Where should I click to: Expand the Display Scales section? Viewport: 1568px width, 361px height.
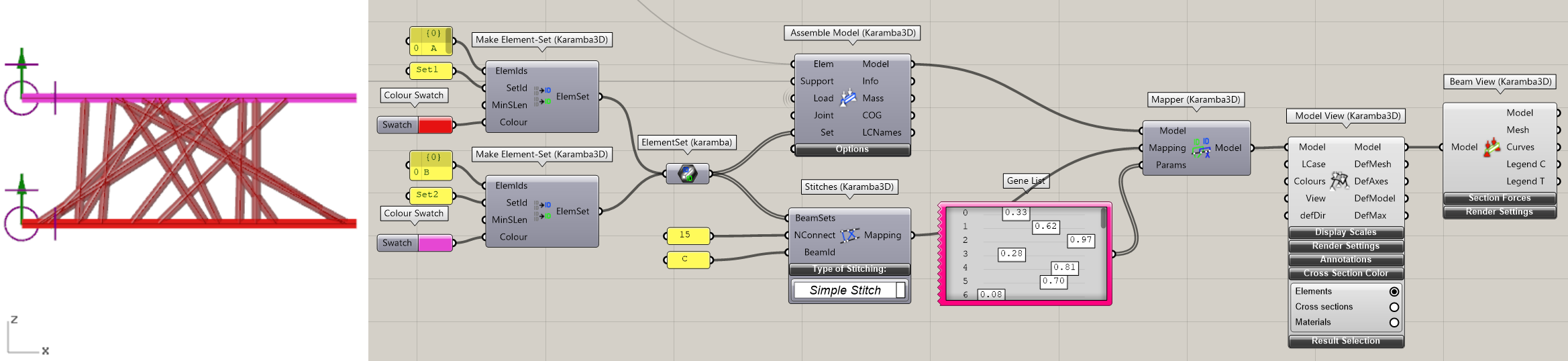tap(1345, 232)
